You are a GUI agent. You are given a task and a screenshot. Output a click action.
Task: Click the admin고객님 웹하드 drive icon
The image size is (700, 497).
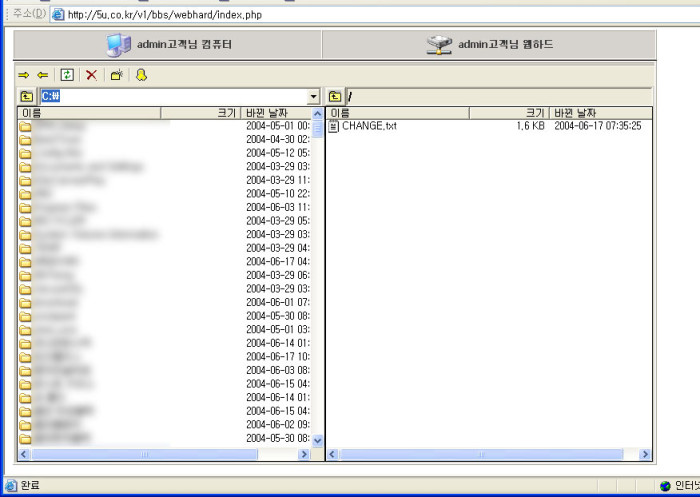[439, 45]
